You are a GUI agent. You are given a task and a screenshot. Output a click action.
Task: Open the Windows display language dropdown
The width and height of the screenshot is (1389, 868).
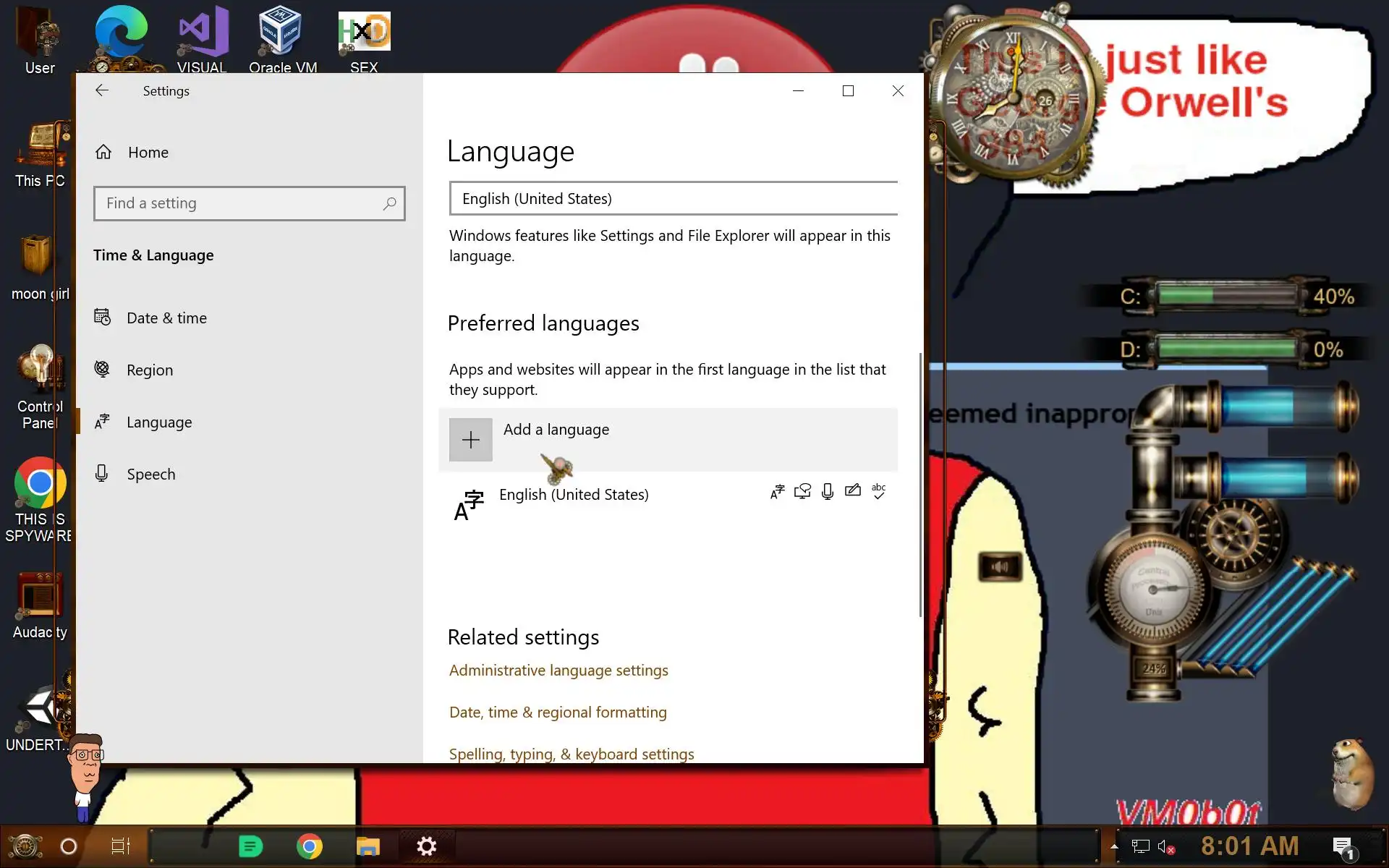(673, 198)
